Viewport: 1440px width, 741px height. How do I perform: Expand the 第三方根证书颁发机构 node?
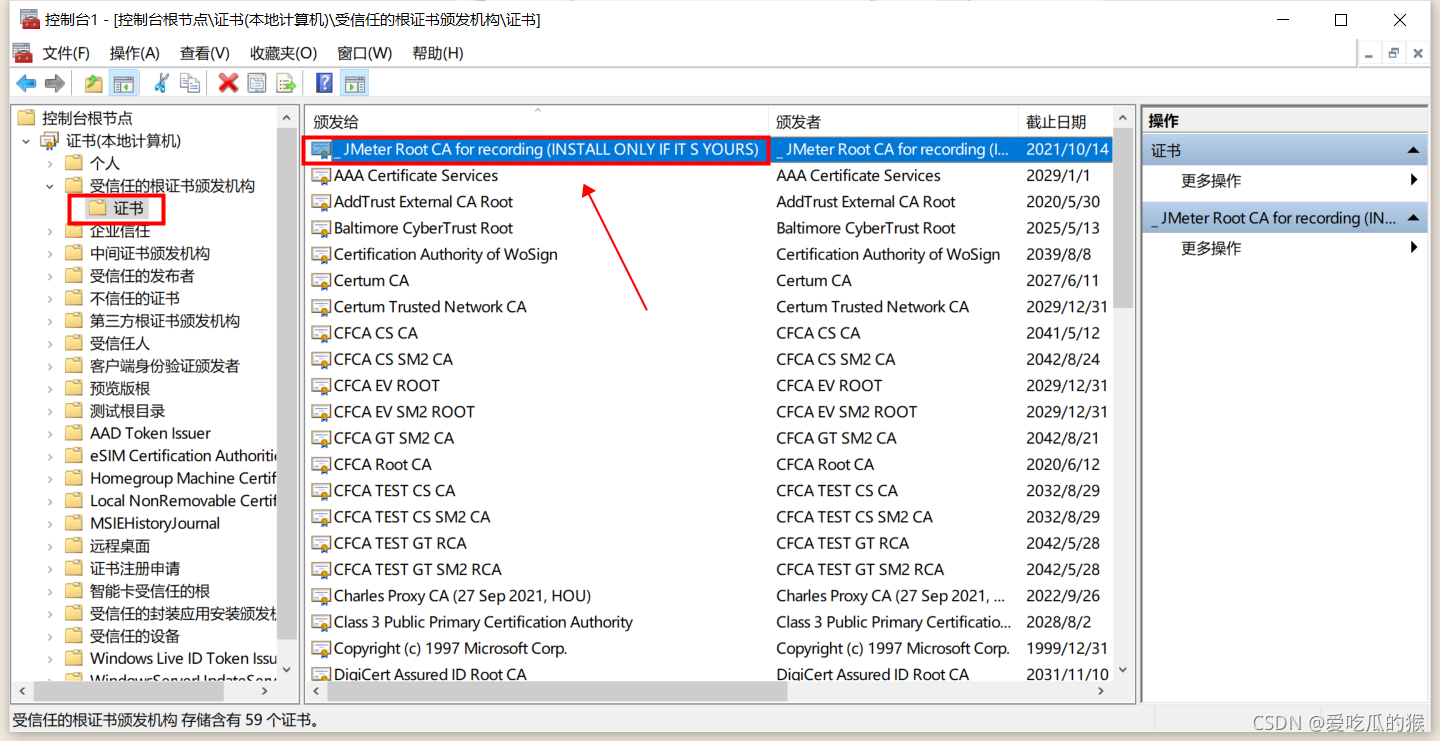pyautogui.click(x=50, y=321)
